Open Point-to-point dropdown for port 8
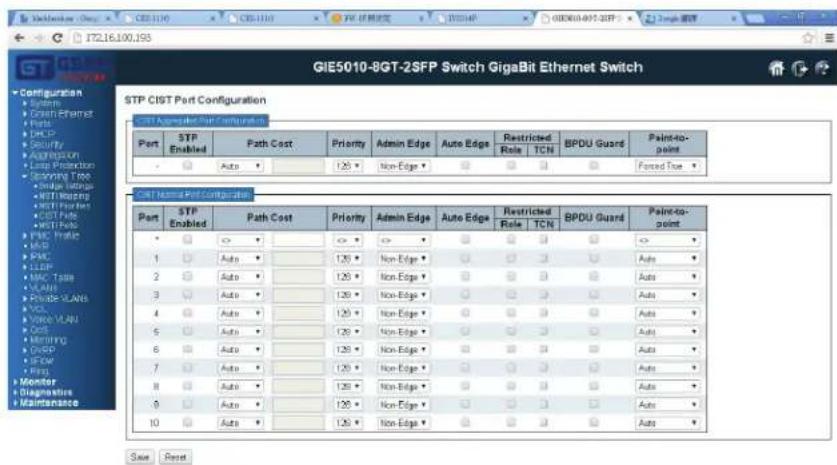The height and width of the screenshot is (465, 837). pos(667,387)
